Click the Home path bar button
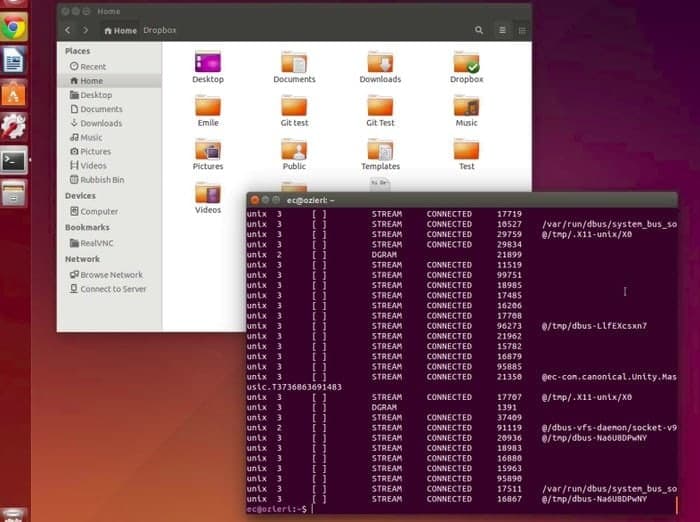Screen dimensions: 700x522 [x=120, y=30]
